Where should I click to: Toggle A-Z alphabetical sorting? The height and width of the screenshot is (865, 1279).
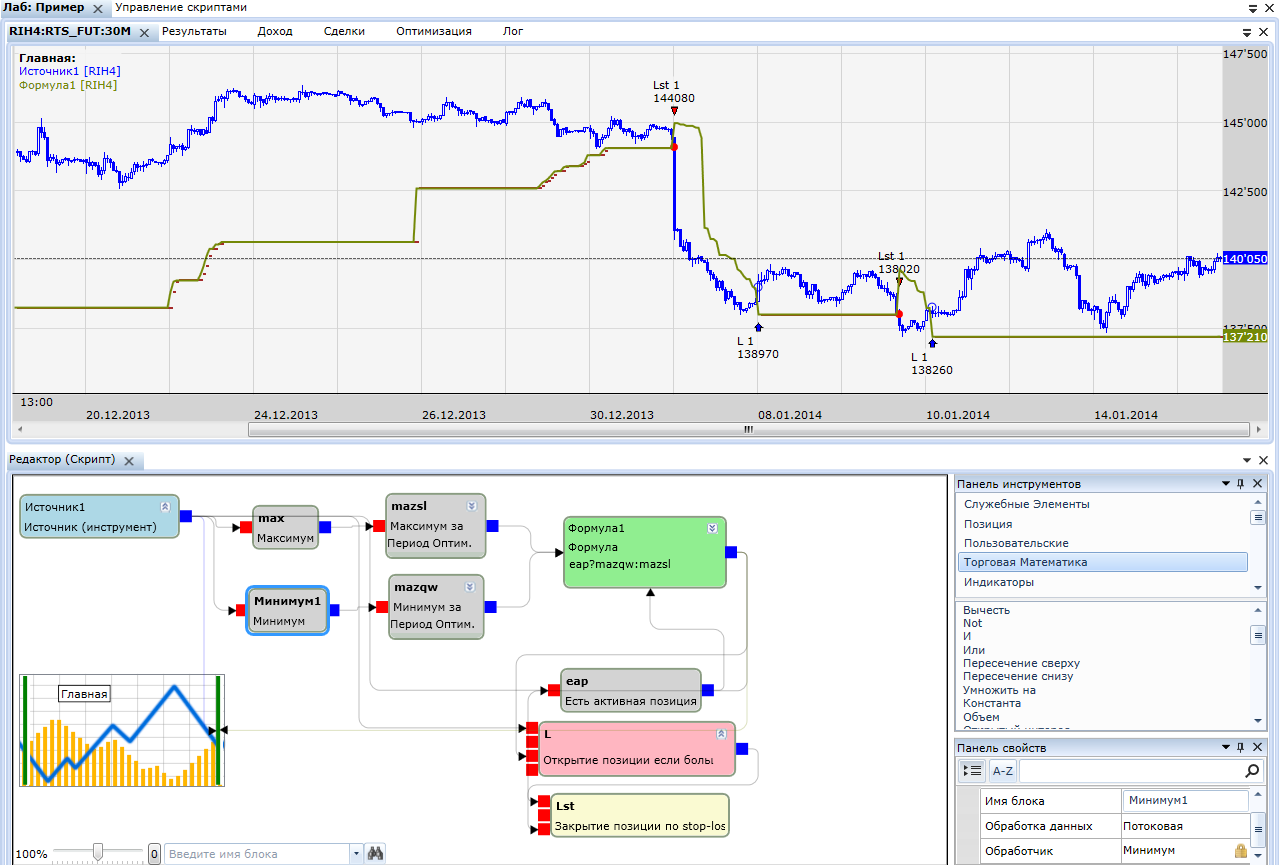pos(1002,771)
